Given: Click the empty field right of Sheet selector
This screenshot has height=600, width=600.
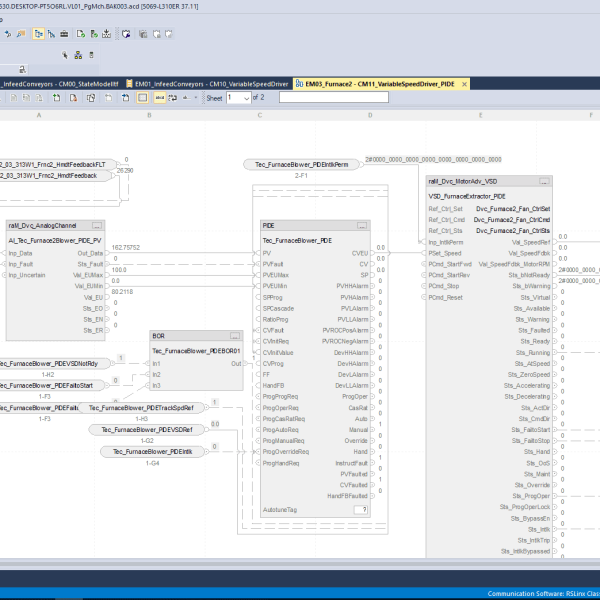Looking at the screenshot, I should coord(334,97).
